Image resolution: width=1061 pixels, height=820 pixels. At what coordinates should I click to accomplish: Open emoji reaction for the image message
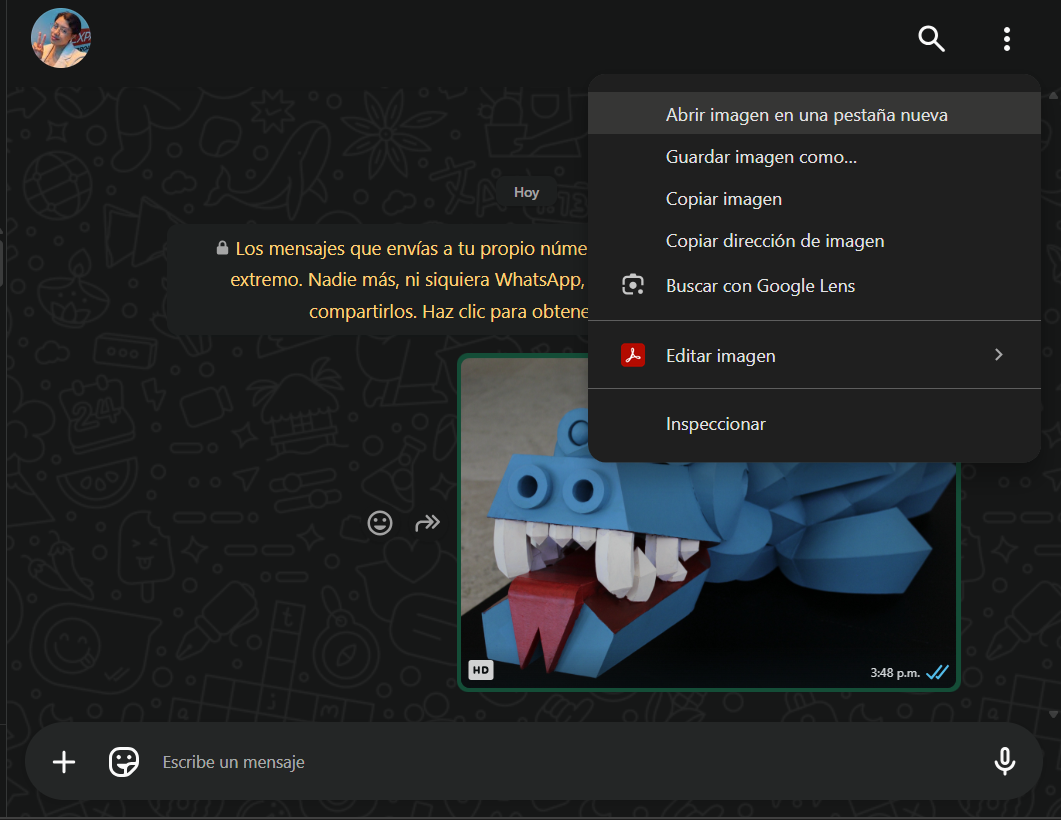[380, 523]
